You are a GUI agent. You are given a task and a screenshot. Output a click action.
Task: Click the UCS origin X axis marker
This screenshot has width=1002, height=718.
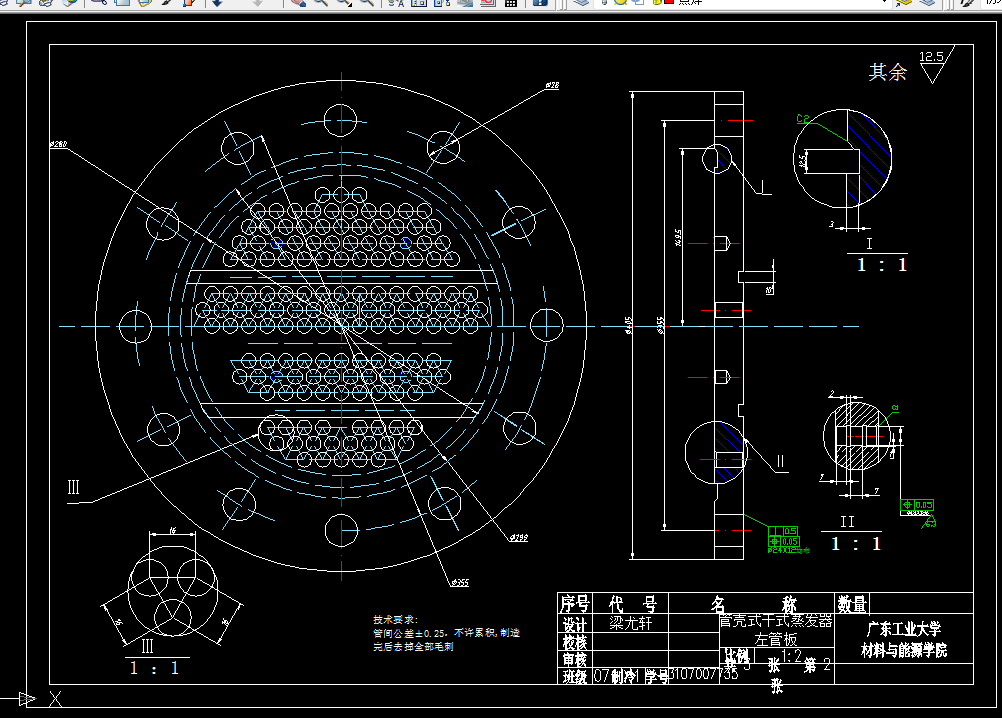point(56,699)
